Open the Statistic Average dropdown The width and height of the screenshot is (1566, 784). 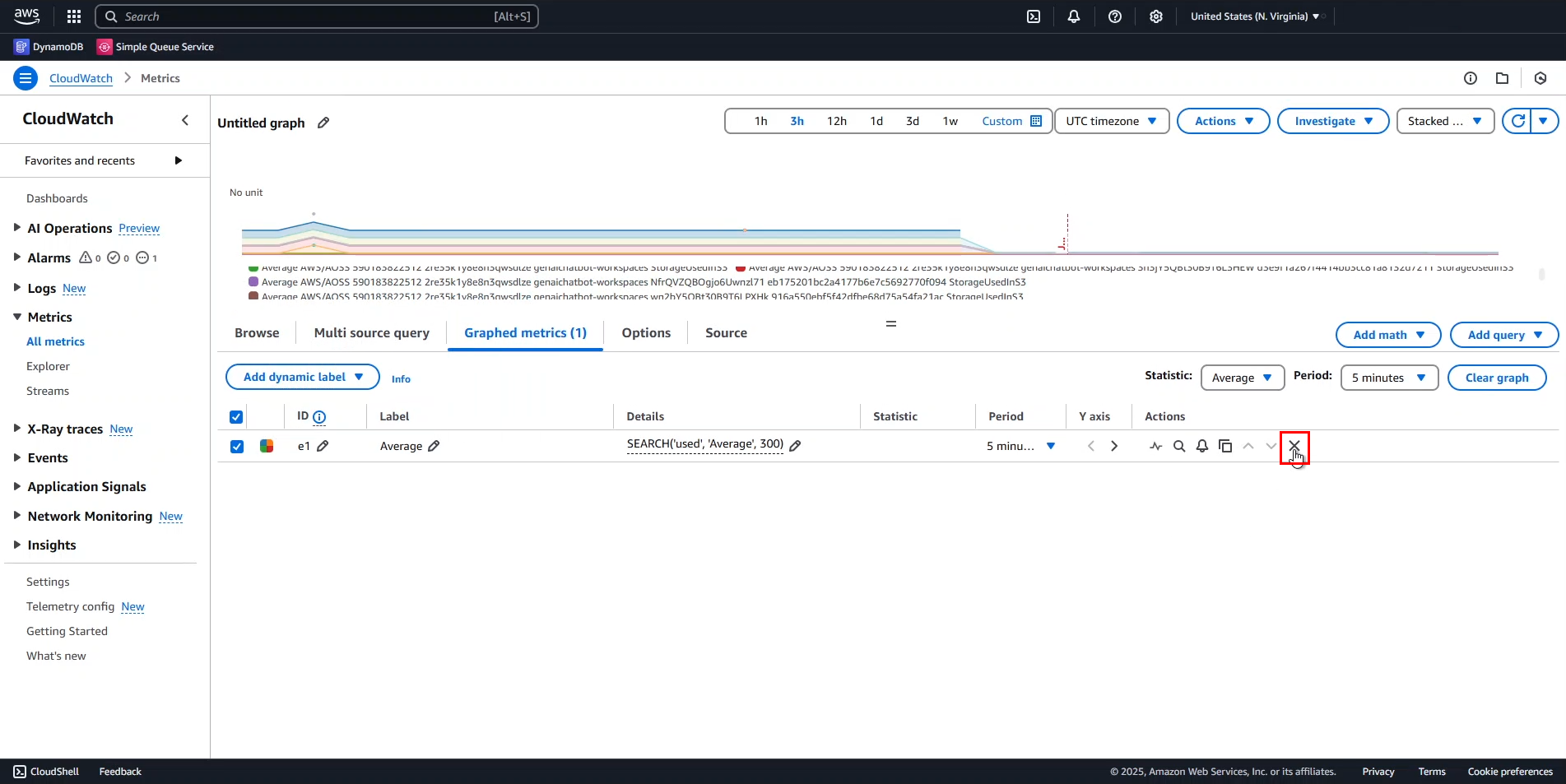1242,378
